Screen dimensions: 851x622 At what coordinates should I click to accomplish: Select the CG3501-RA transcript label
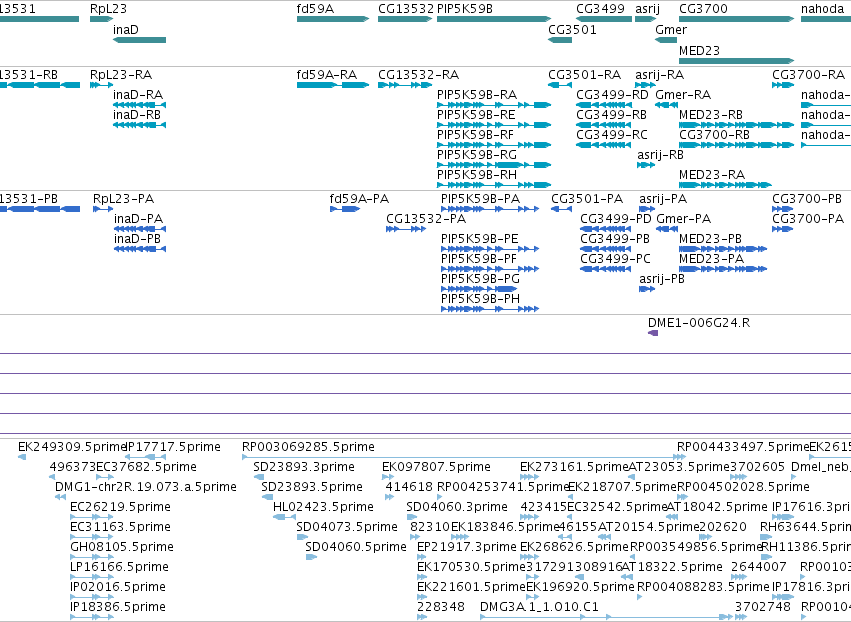(x=585, y=75)
